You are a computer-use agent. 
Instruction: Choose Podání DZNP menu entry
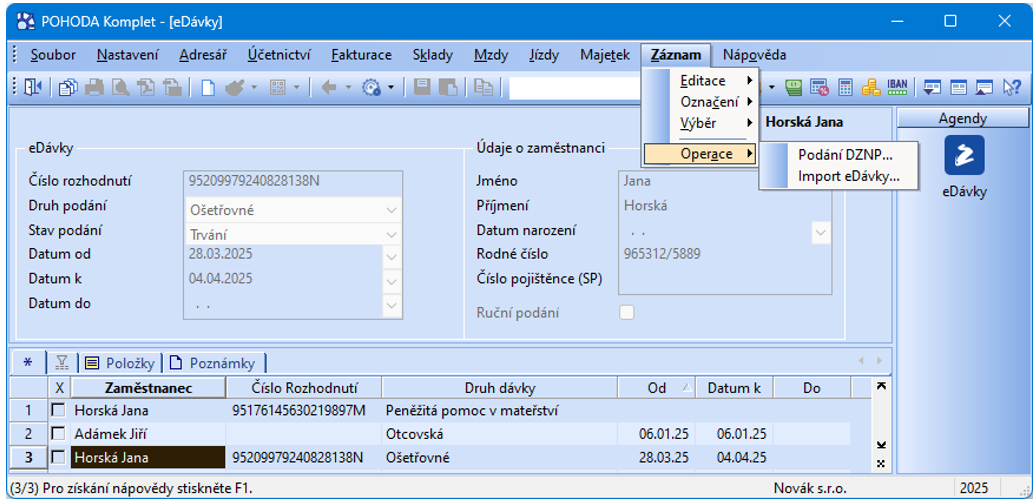click(844, 153)
